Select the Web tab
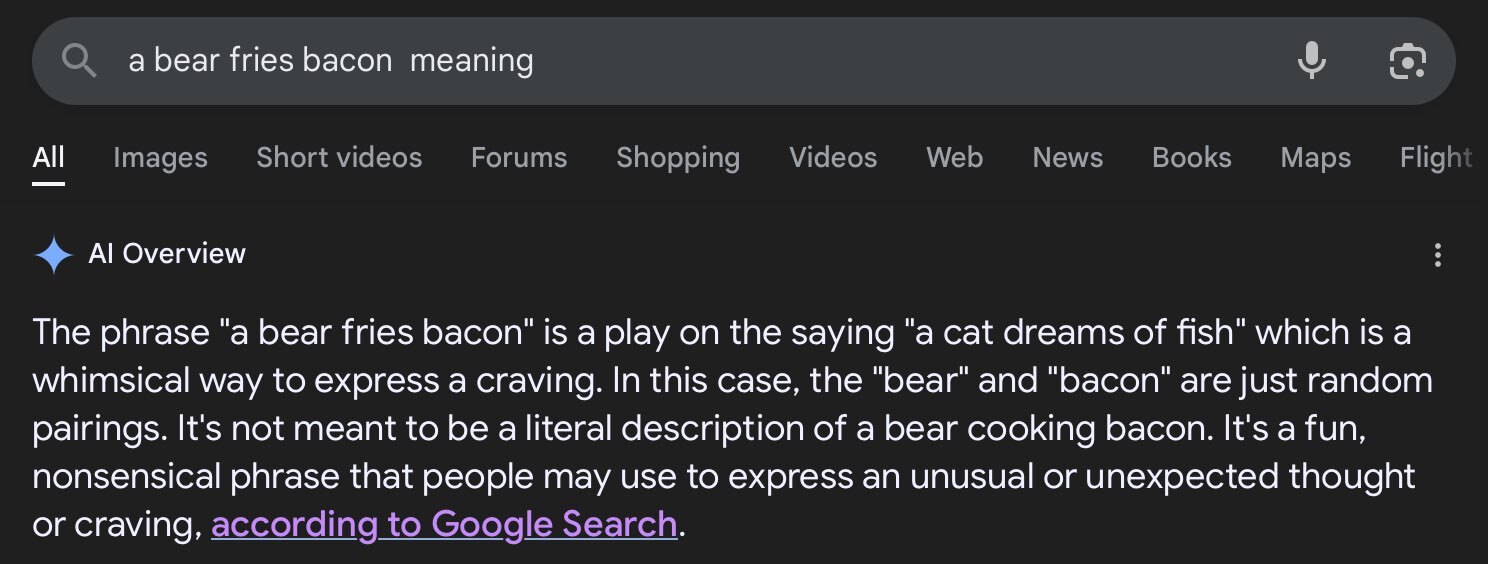The height and width of the screenshot is (564, 1488). (954, 158)
